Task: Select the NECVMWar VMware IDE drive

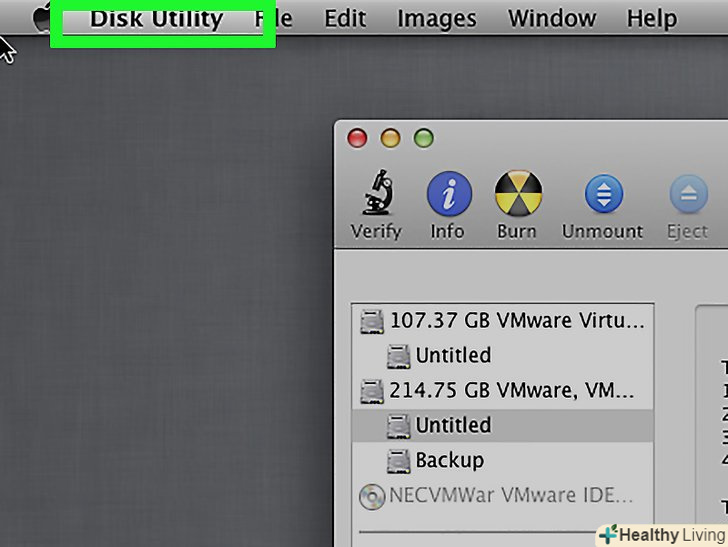Action: coord(503,495)
